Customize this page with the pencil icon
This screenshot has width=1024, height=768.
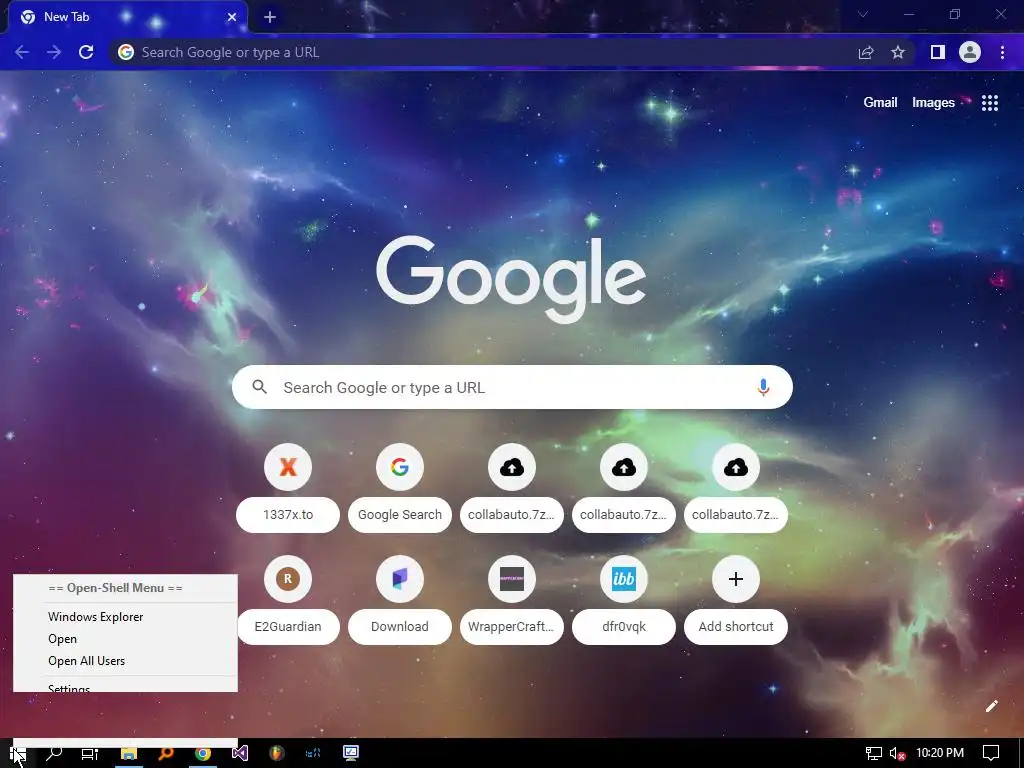pyautogui.click(x=991, y=706)
